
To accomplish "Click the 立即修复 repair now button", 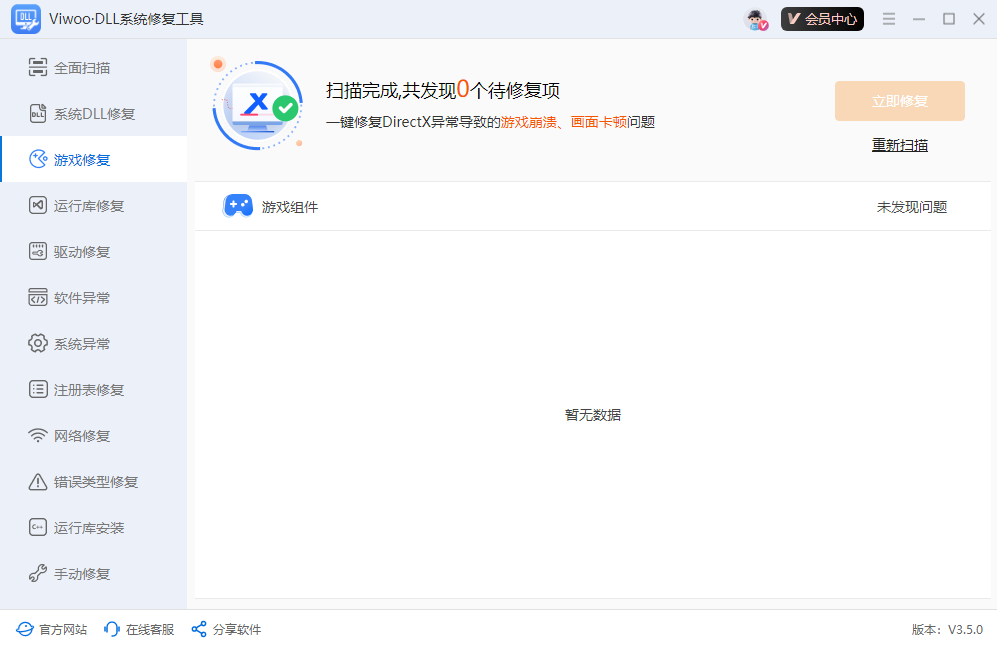I will 899,101.
